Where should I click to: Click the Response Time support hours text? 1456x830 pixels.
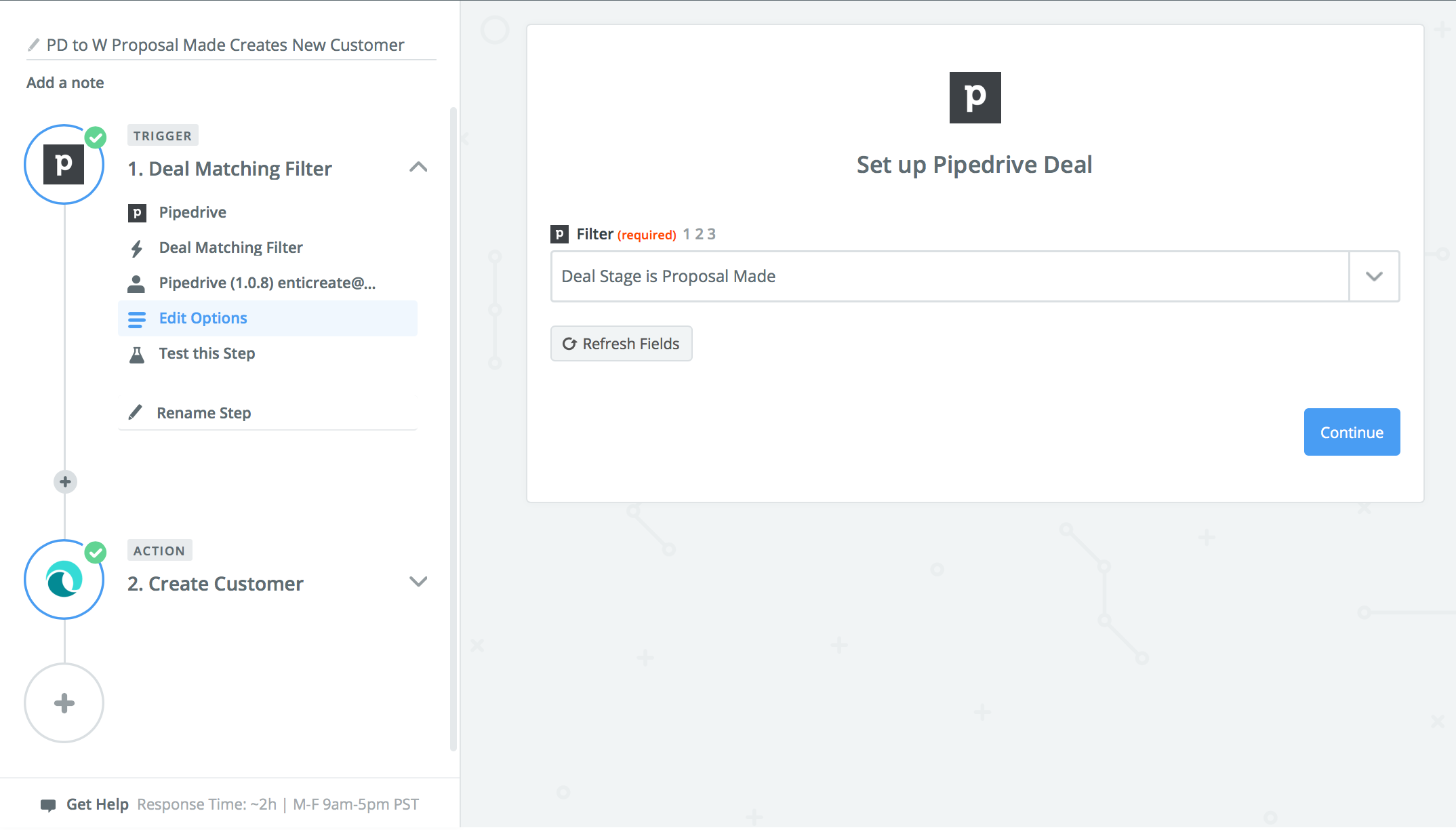[278, 805]
